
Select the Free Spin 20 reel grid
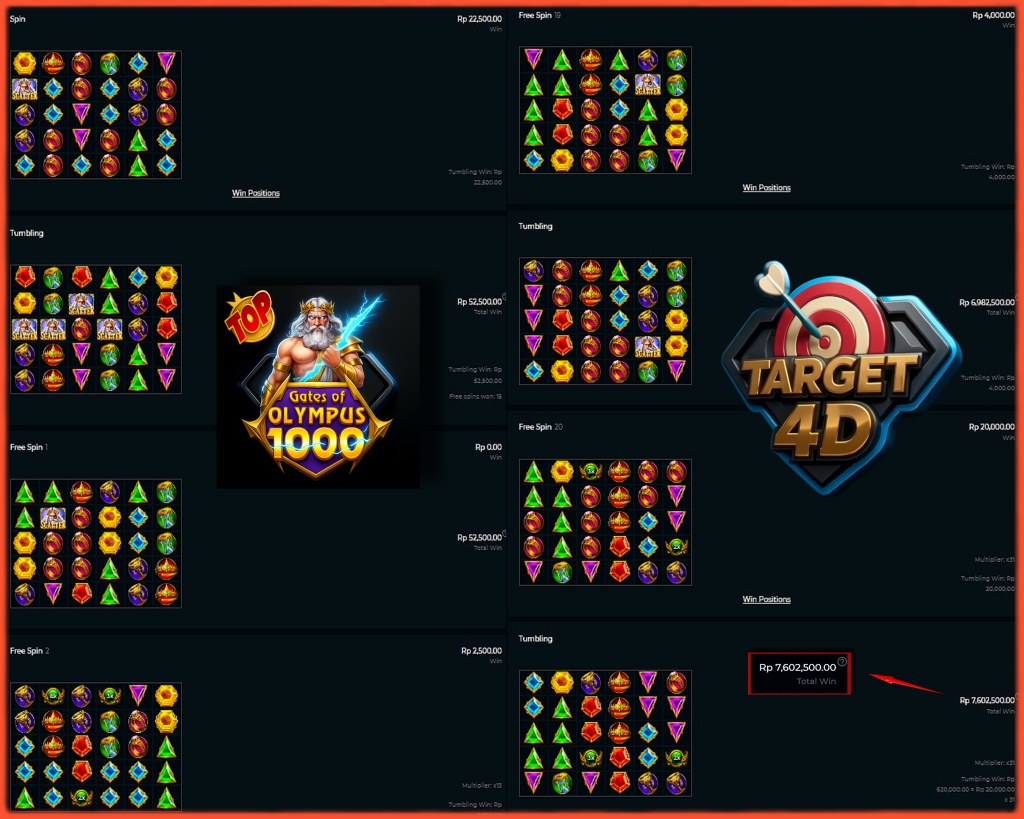tap(605, 522)
